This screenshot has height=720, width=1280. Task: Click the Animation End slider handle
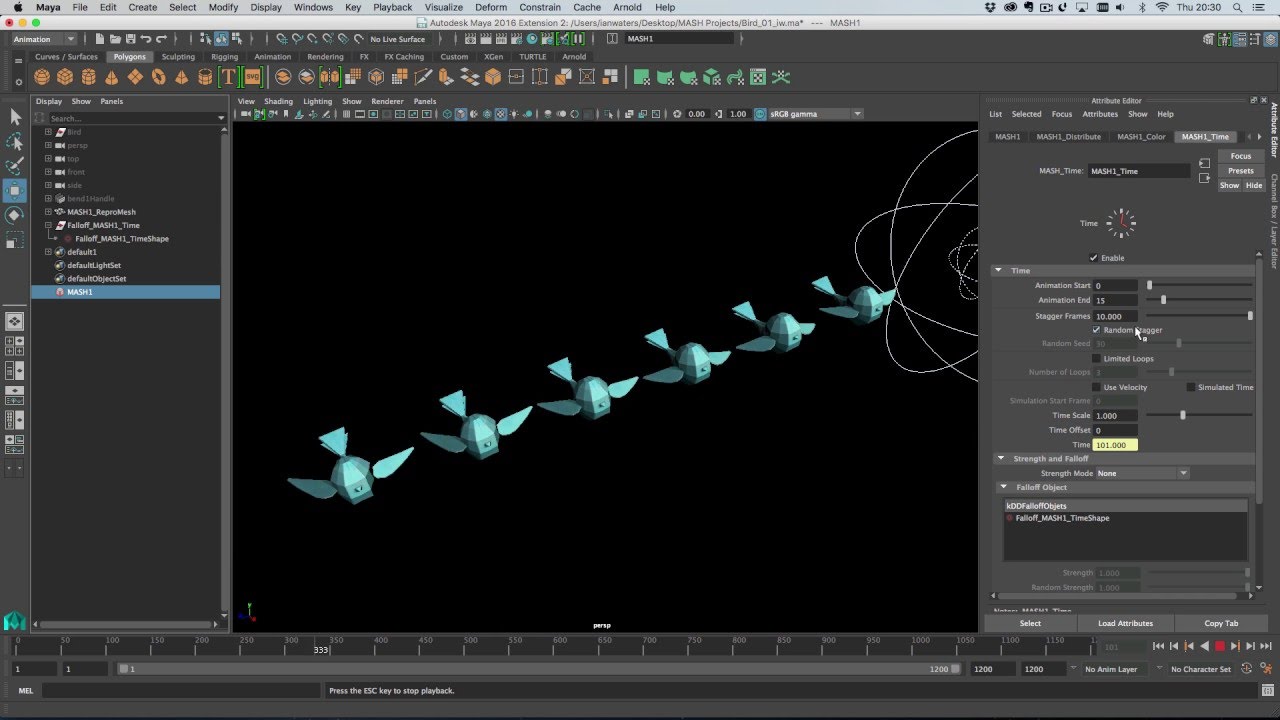pos(1163,300)
